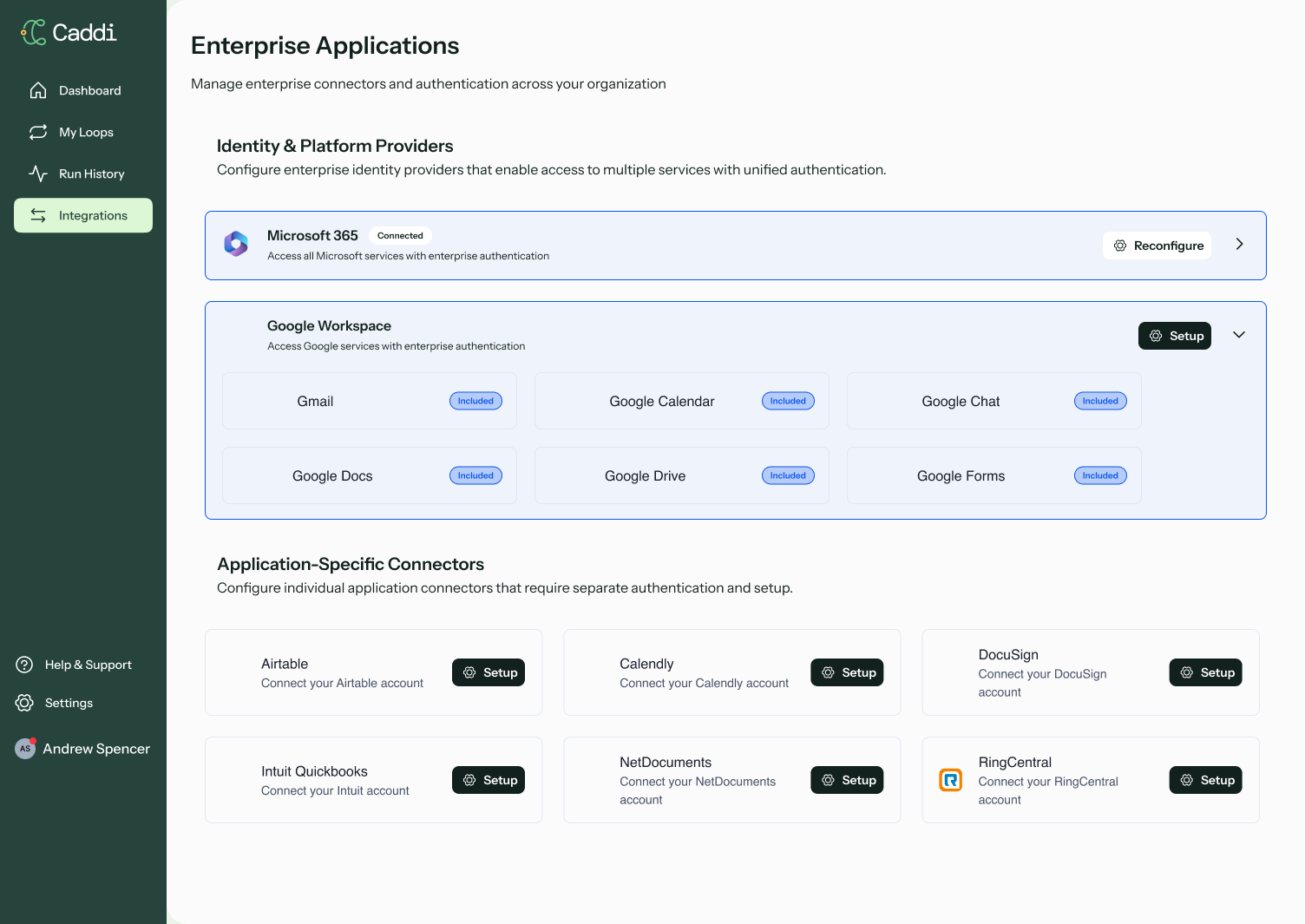Select the Gmail card

370,401
